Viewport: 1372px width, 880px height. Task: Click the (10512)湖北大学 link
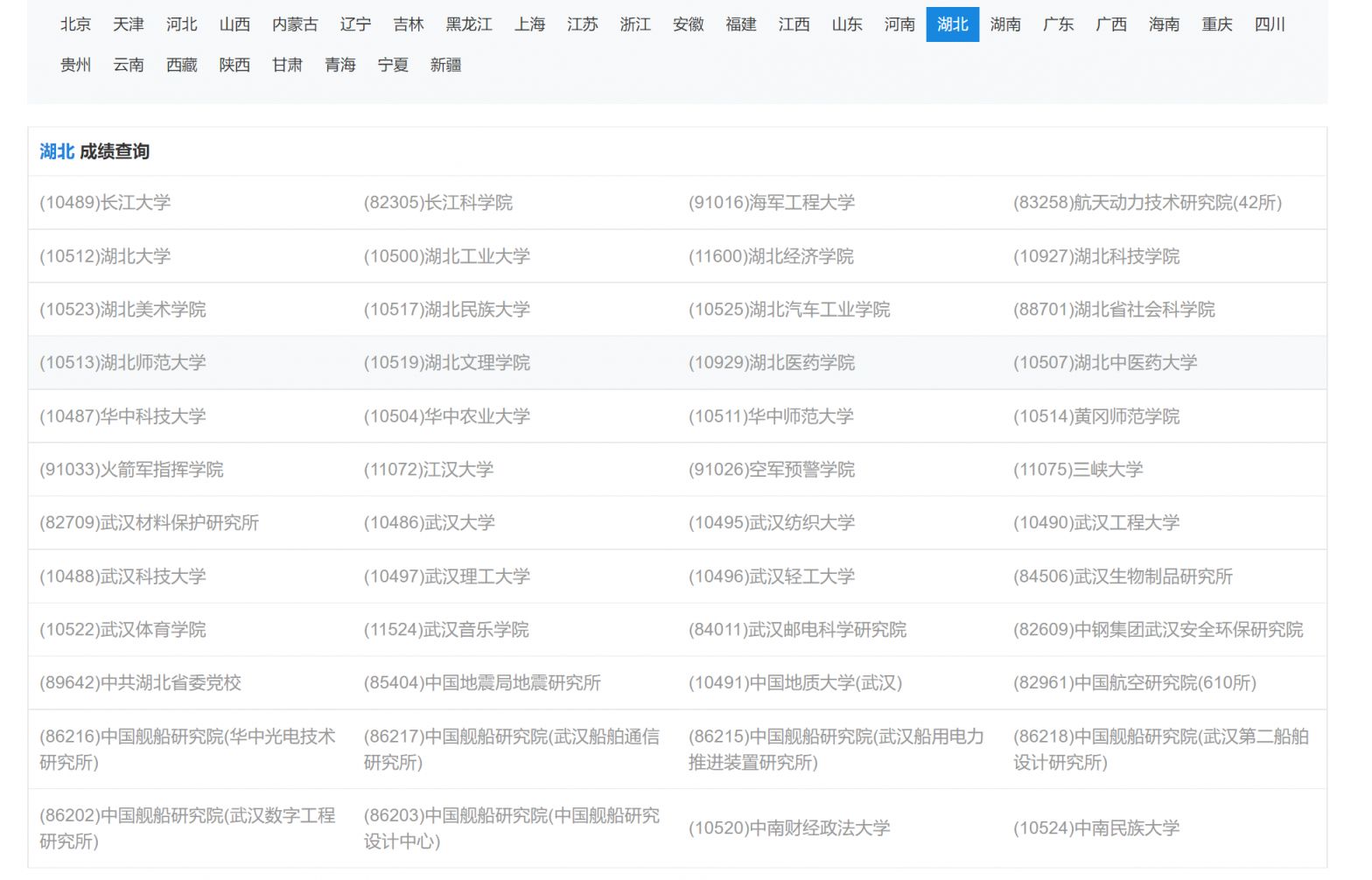coord(105,256)
